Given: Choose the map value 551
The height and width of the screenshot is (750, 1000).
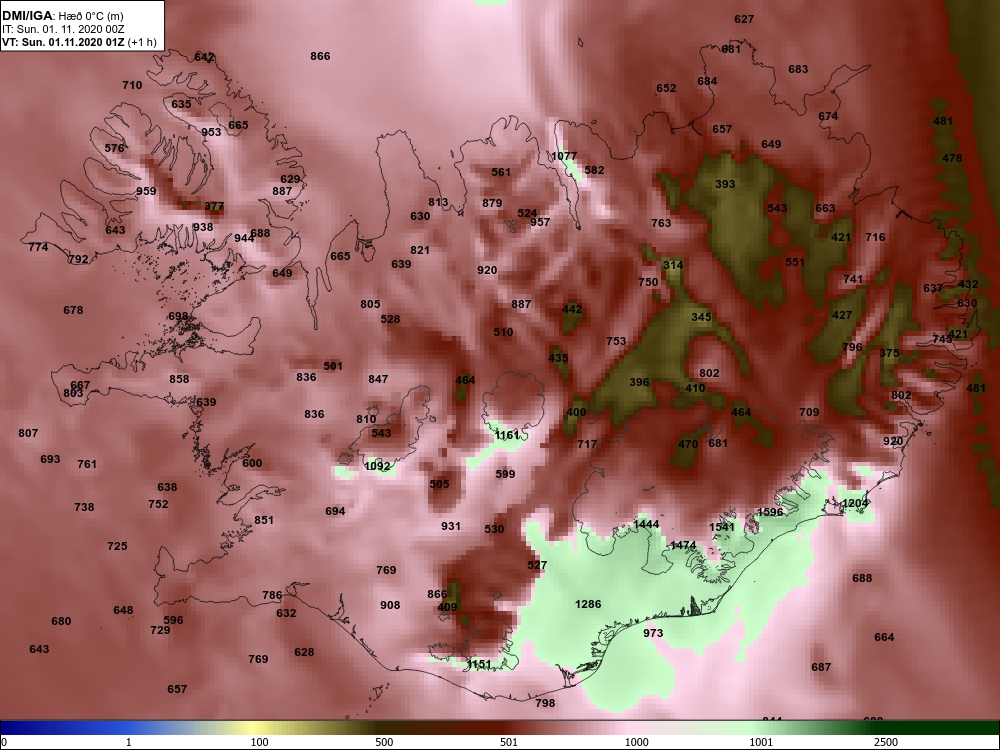Looking at the screenshot, I should [795, 262].
